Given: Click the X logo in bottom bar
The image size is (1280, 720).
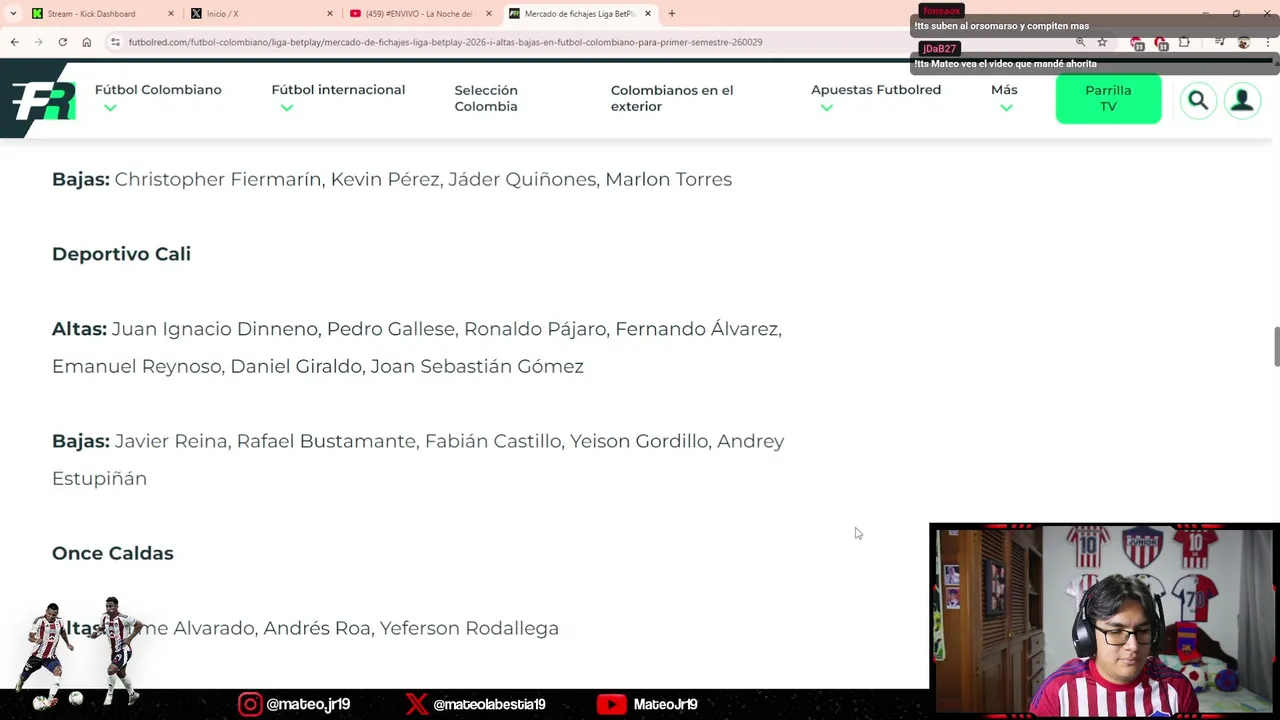Looking at the screenshot, I should click(x=417, y=704).
